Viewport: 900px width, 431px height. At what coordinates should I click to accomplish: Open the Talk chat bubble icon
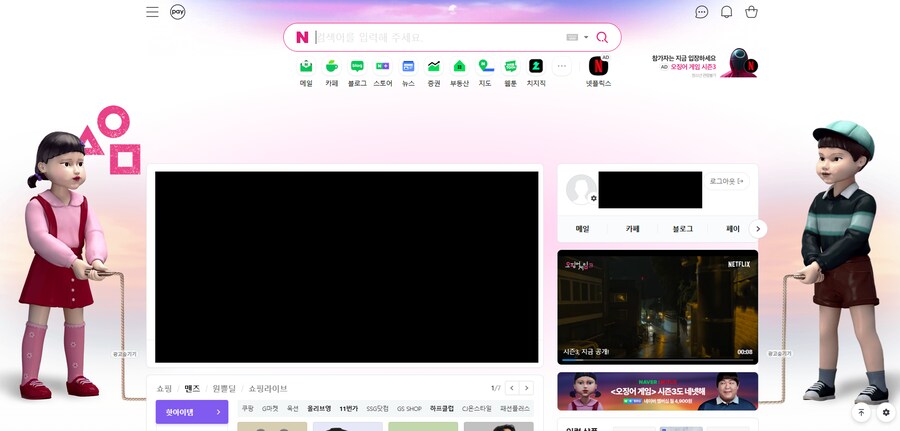pyautogui.click(x=701, y=12)
